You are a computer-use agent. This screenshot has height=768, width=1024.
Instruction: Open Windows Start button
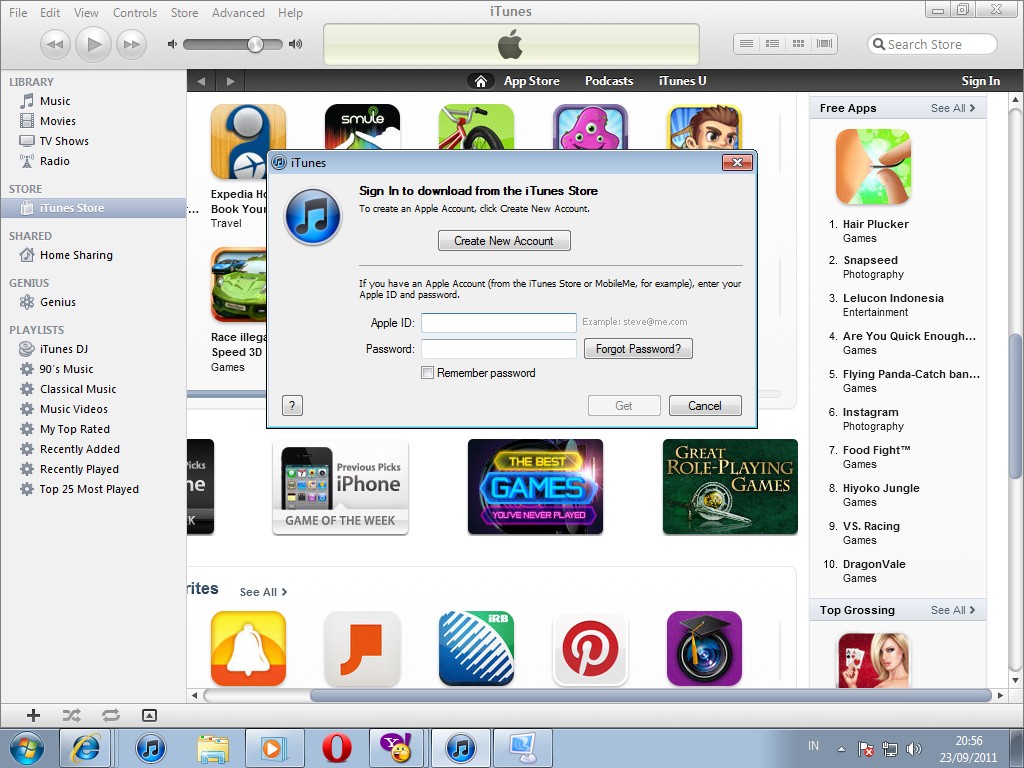click(27, 748)
